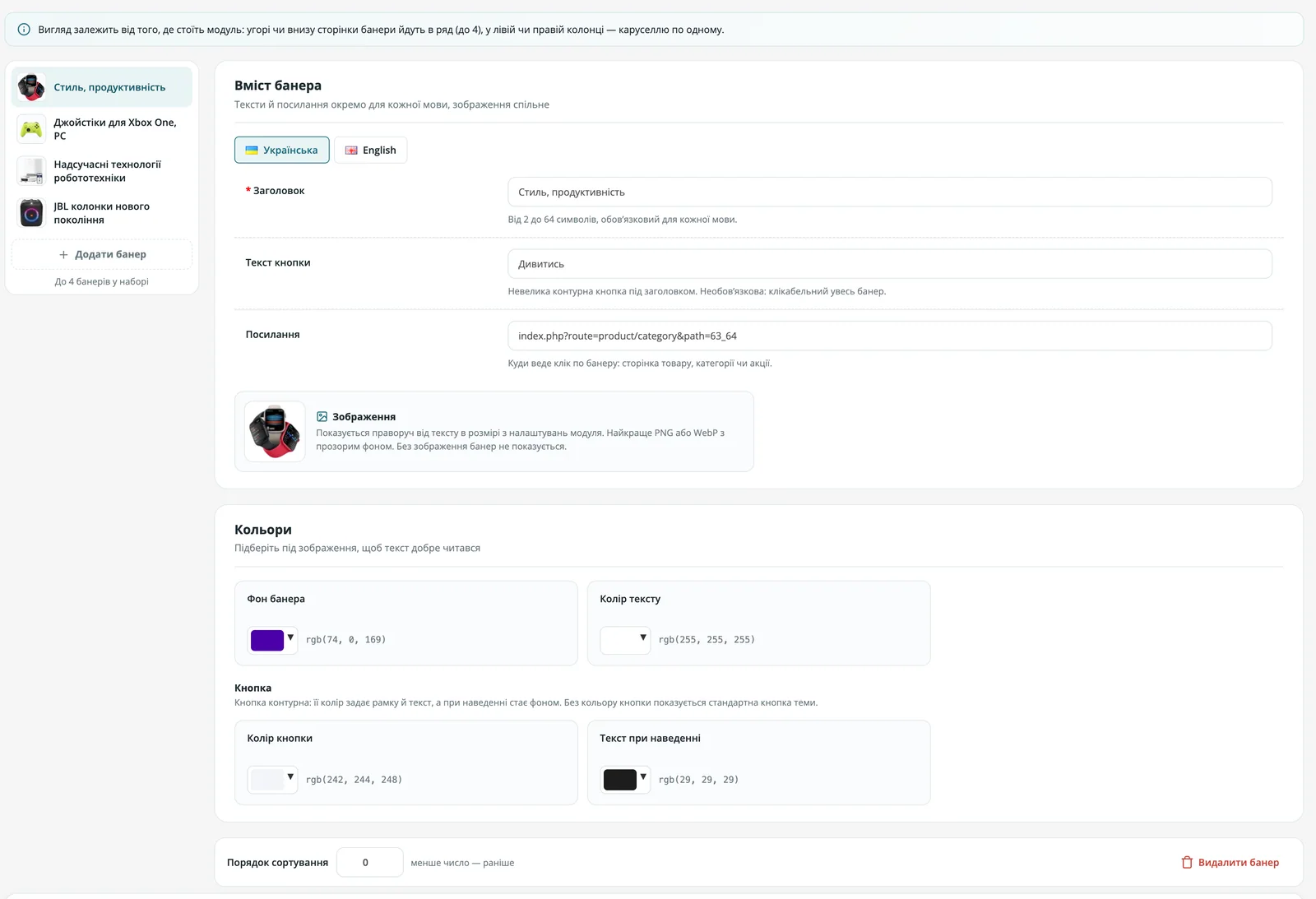Change the banner image via the watch thumbnail
1316x899 pixels.
pos(275,432)
